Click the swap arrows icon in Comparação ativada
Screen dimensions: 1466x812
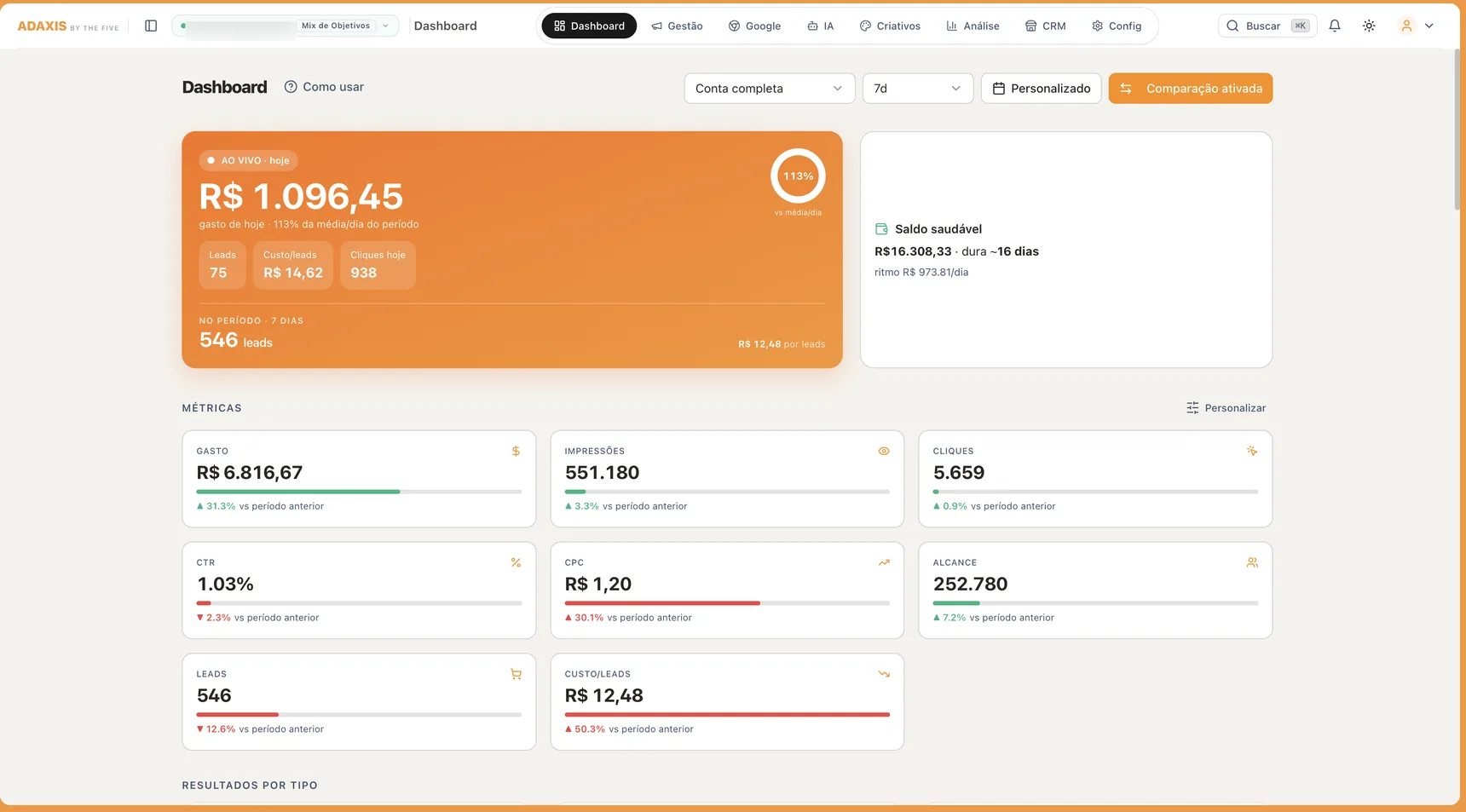point(1126,89)
